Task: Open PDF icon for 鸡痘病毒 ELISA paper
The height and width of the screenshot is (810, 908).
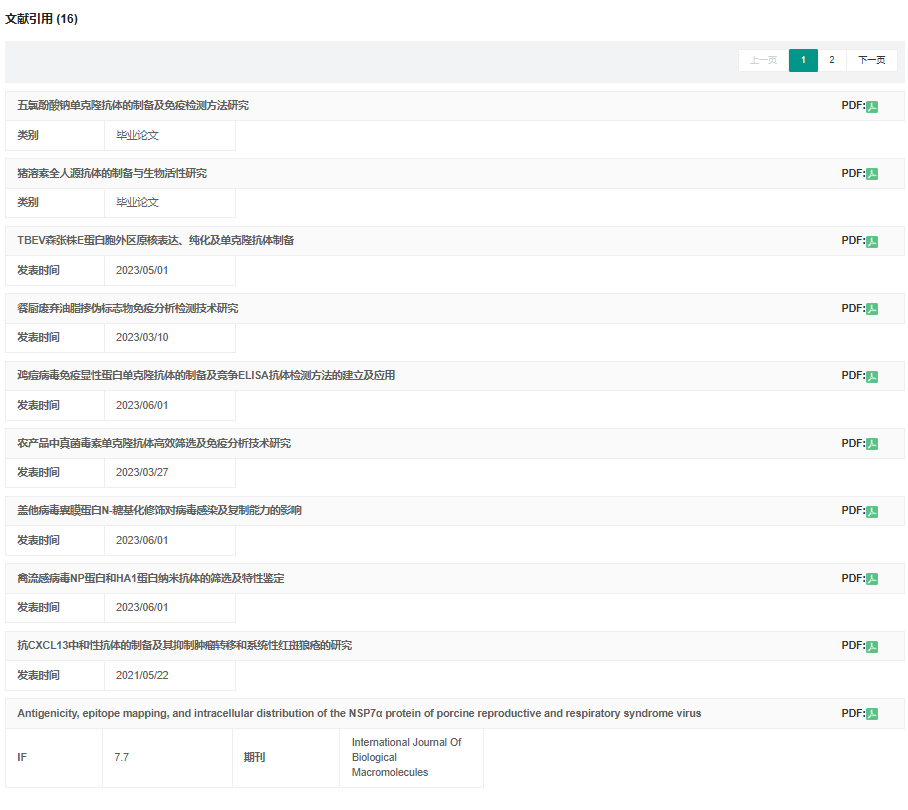Action: pyautogui.click(x=872, y=376)
